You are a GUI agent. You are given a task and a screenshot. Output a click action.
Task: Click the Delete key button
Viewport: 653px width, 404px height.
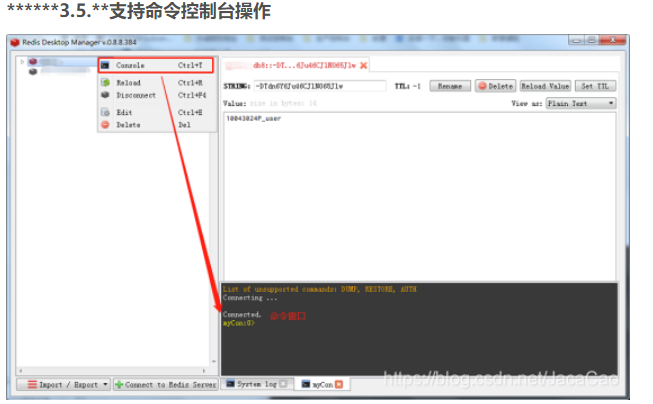[496, 86]
